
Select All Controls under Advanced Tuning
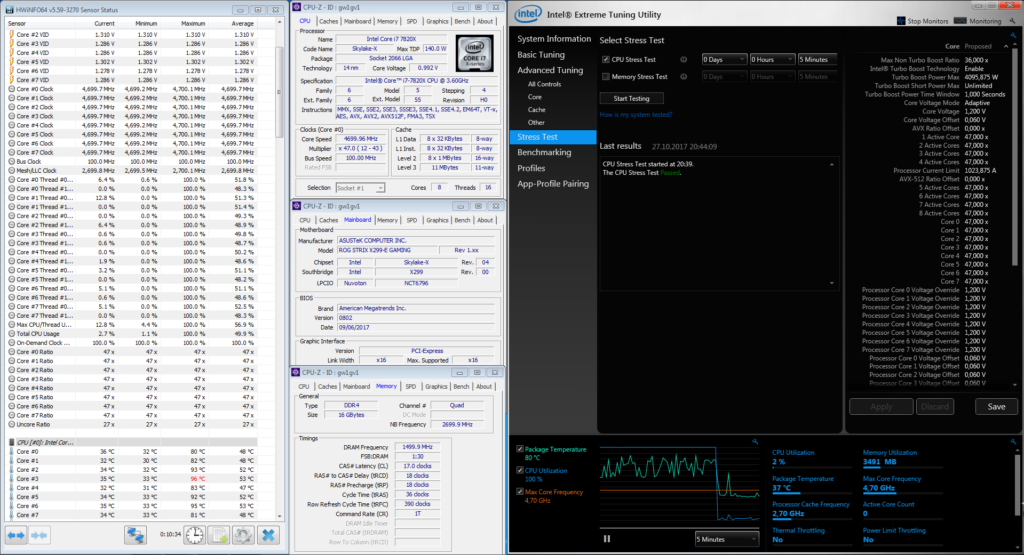click(x=544, y=84)
